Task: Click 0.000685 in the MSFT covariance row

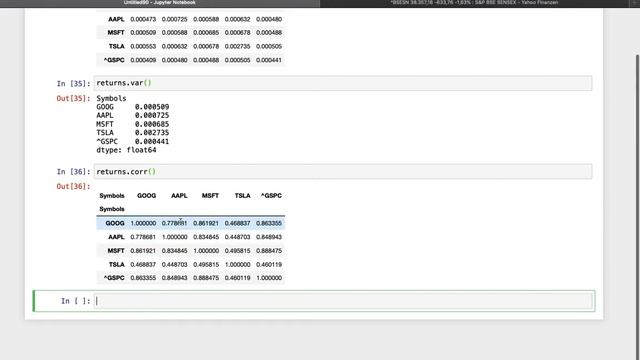Action: click(x=206, y=33)
